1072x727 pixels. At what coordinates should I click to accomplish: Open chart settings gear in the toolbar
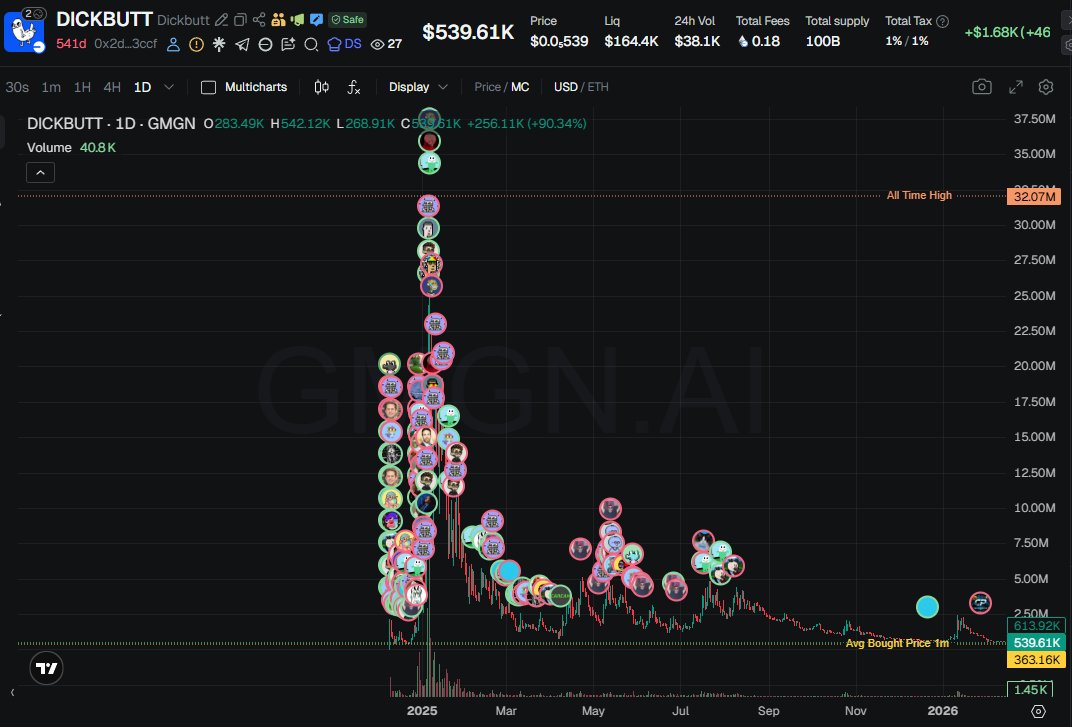(1046, 87)
